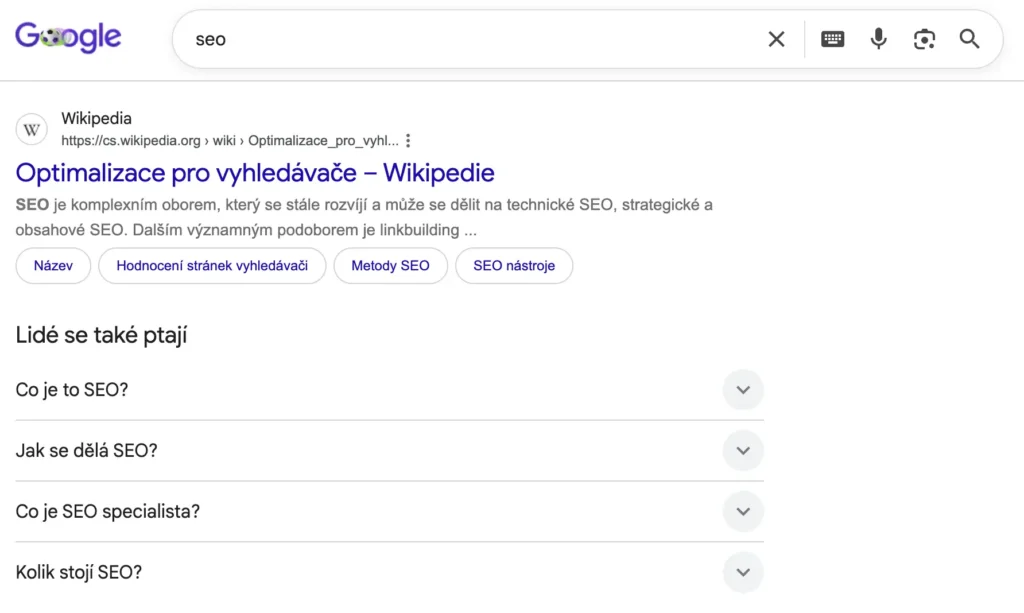Click the Google logo
Screen dimensions: 1024x613
click(x=68, y=37)
